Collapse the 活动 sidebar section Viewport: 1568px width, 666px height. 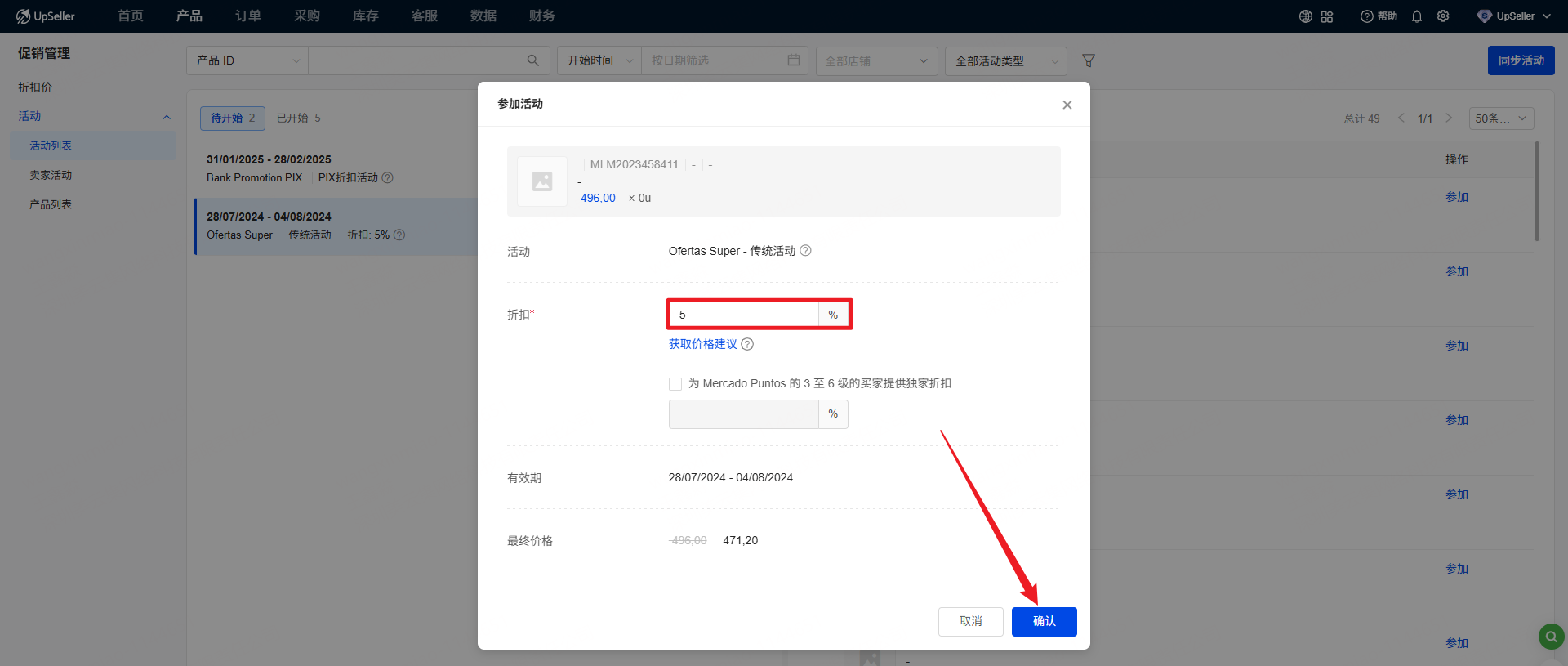pyautogui.click(x=167, y=117)
